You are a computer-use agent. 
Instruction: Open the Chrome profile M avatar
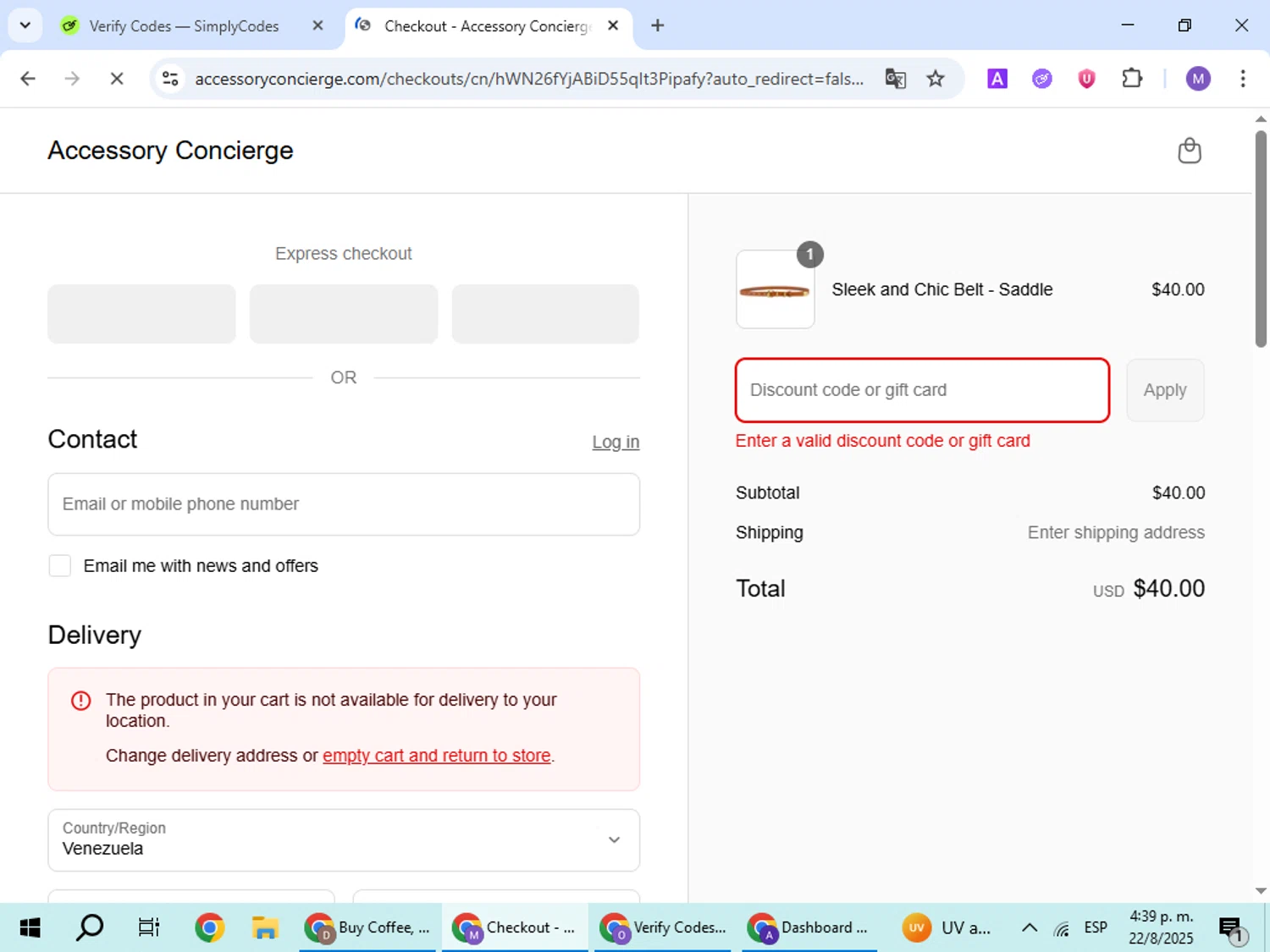coord(1198,79)
